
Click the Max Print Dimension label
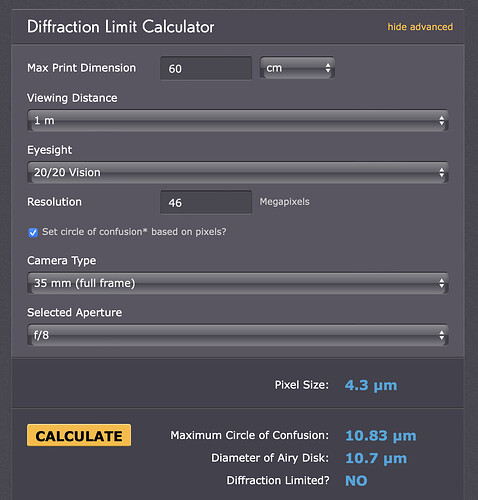(82, 68)
